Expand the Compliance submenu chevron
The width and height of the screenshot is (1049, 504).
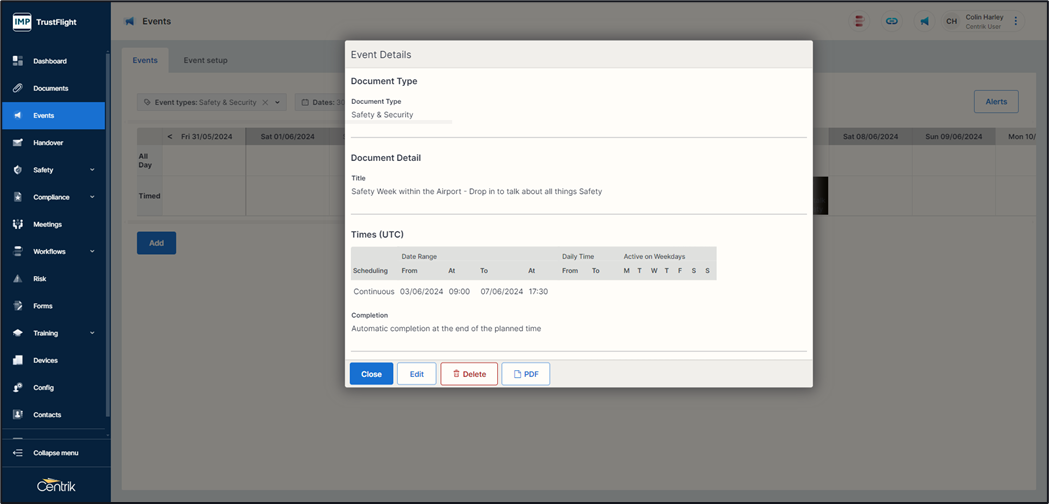92,197
